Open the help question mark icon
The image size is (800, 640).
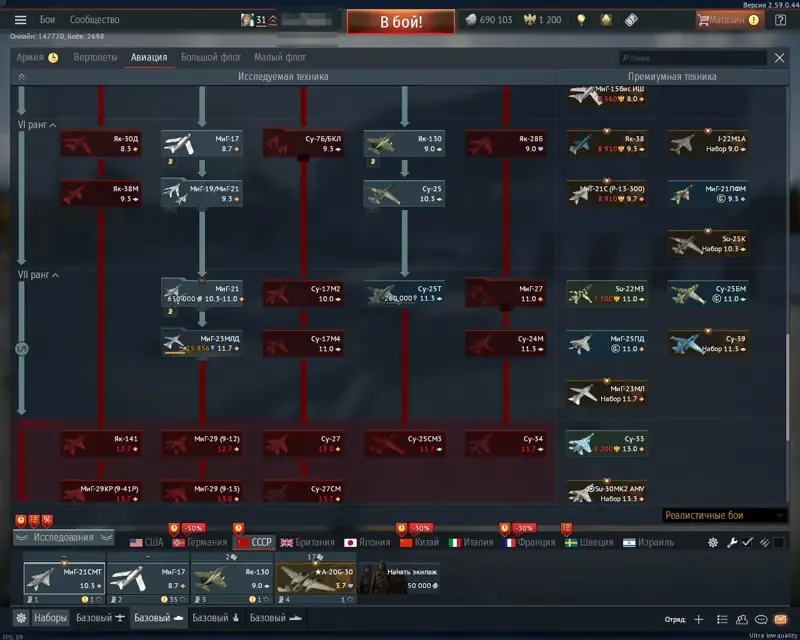[780, 20]
